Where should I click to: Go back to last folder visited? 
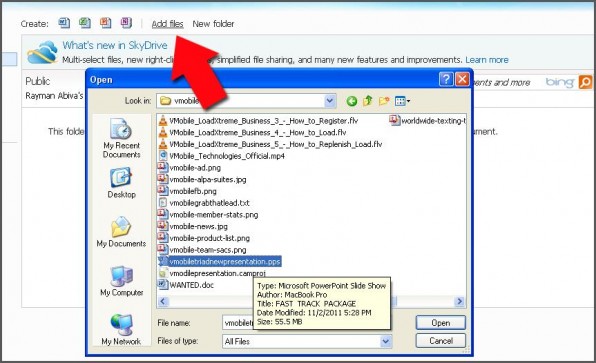(352, 101)
